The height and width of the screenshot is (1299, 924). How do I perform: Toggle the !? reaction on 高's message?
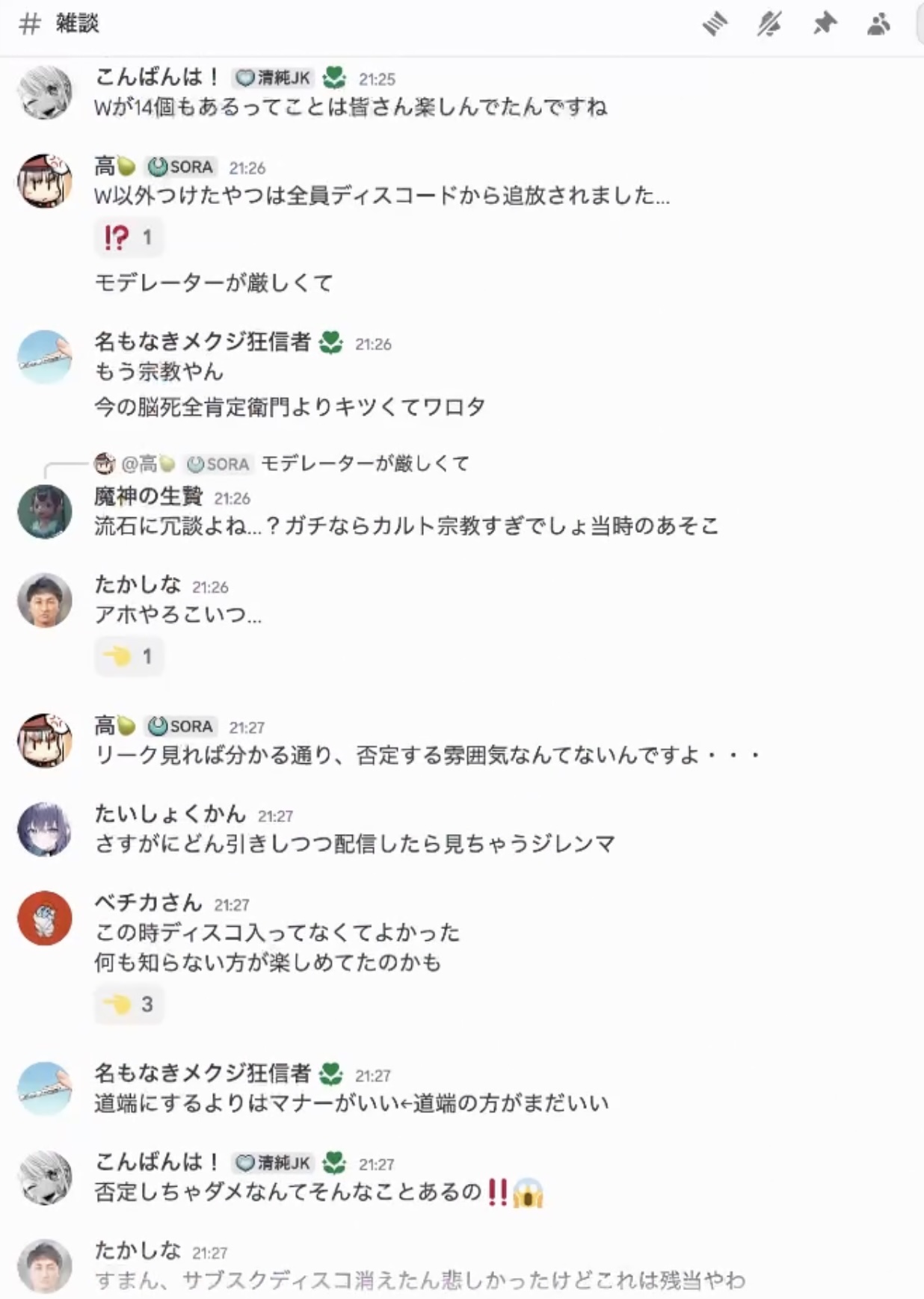[129, 238]
